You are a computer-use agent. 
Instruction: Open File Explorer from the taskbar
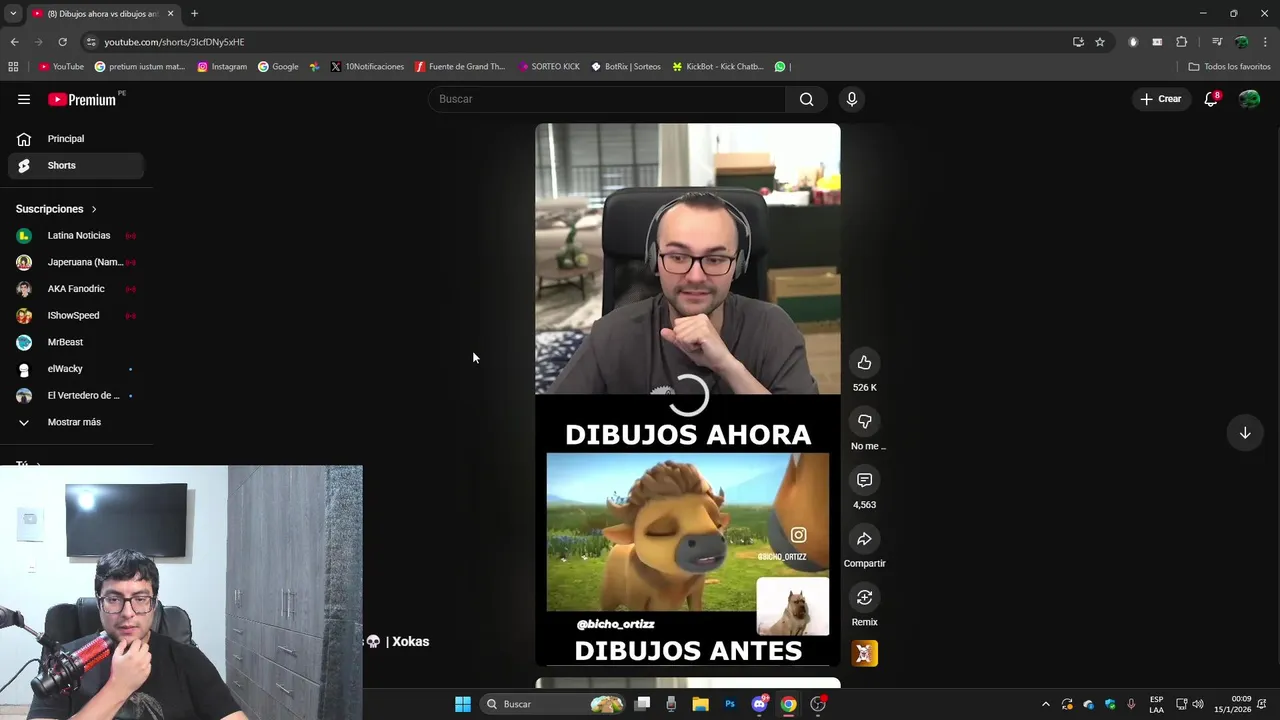click(700, 704)
